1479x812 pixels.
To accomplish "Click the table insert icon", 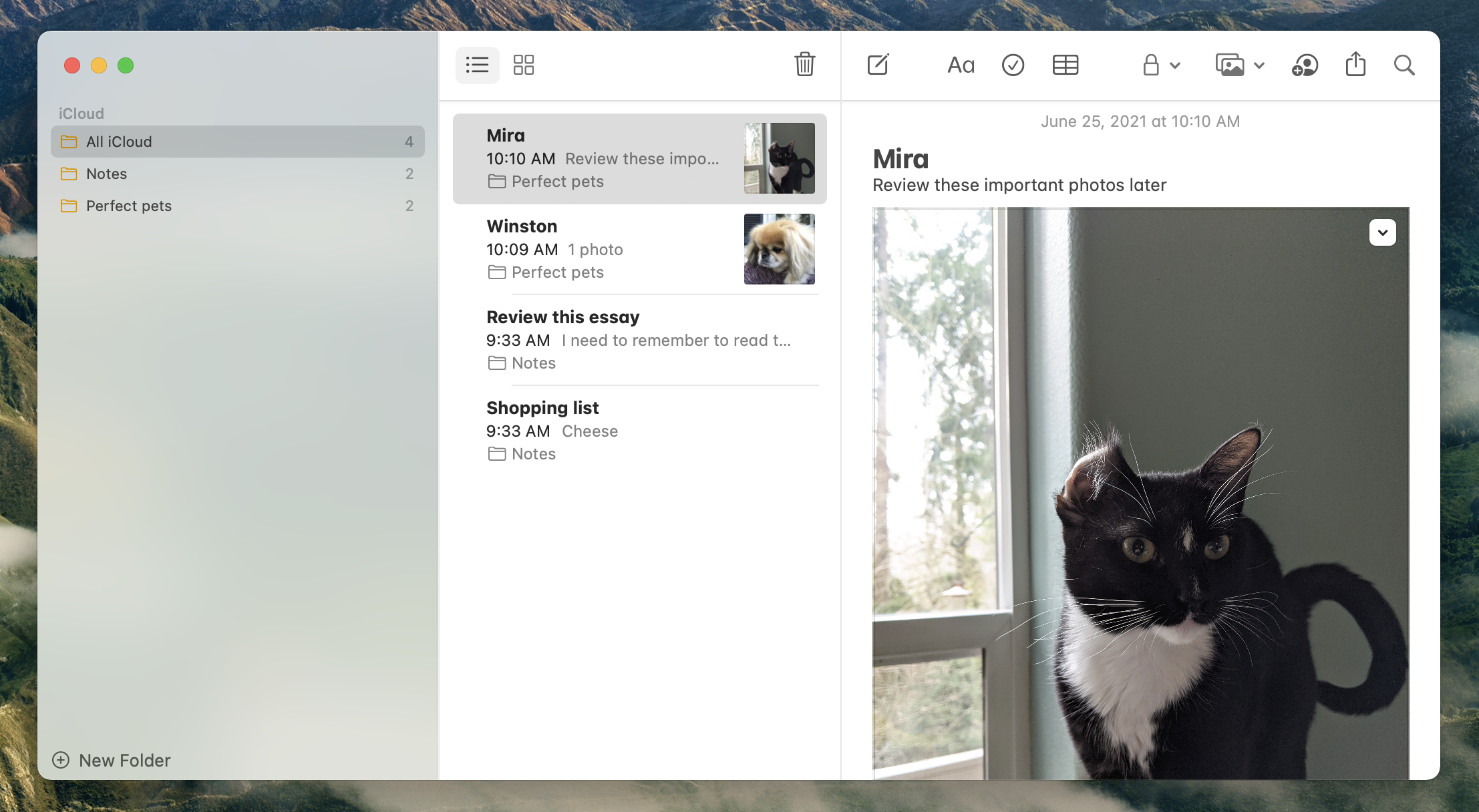I will coord(1064,64).
